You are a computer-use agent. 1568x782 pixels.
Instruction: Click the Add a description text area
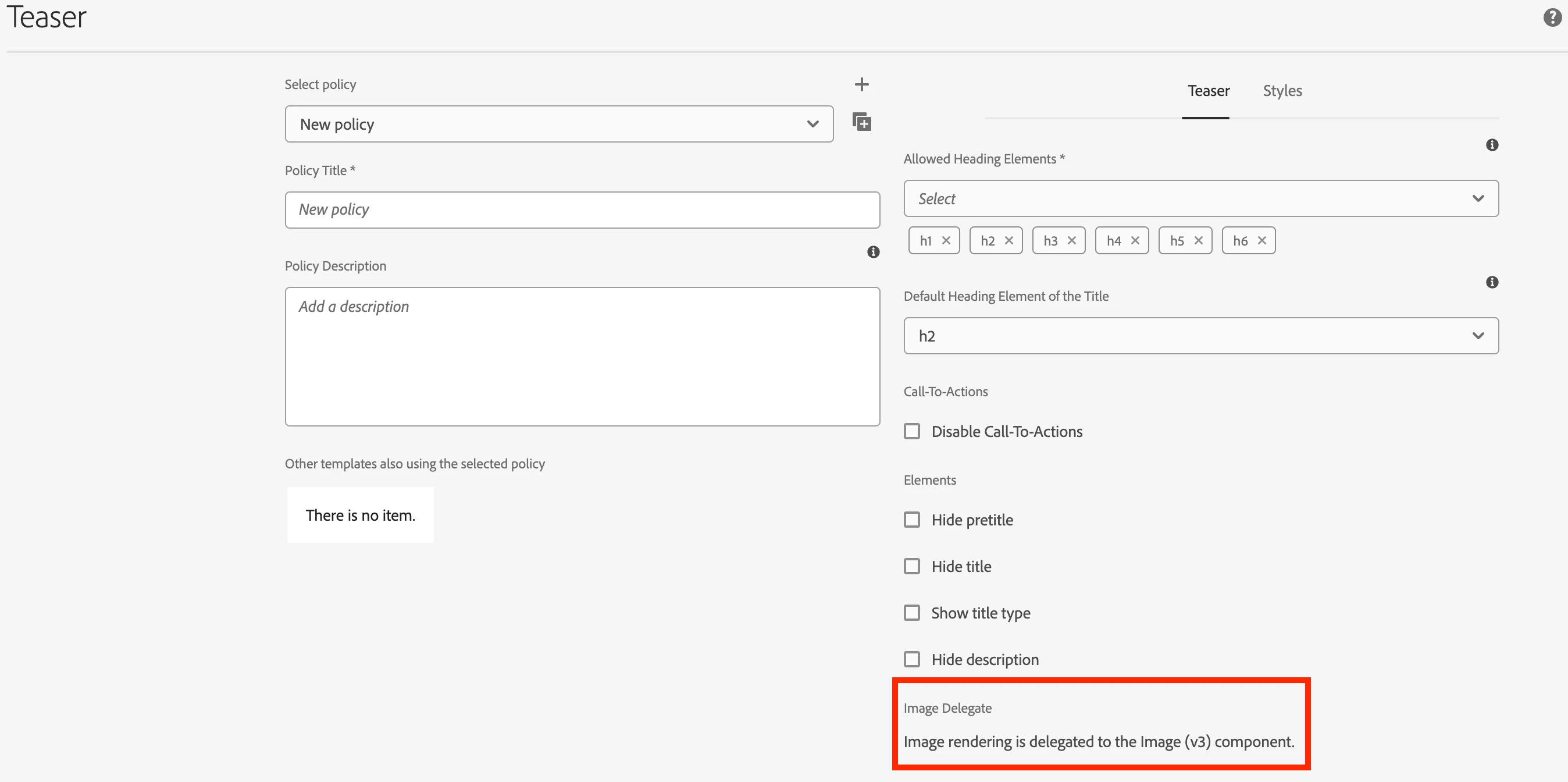coord(582,356)
